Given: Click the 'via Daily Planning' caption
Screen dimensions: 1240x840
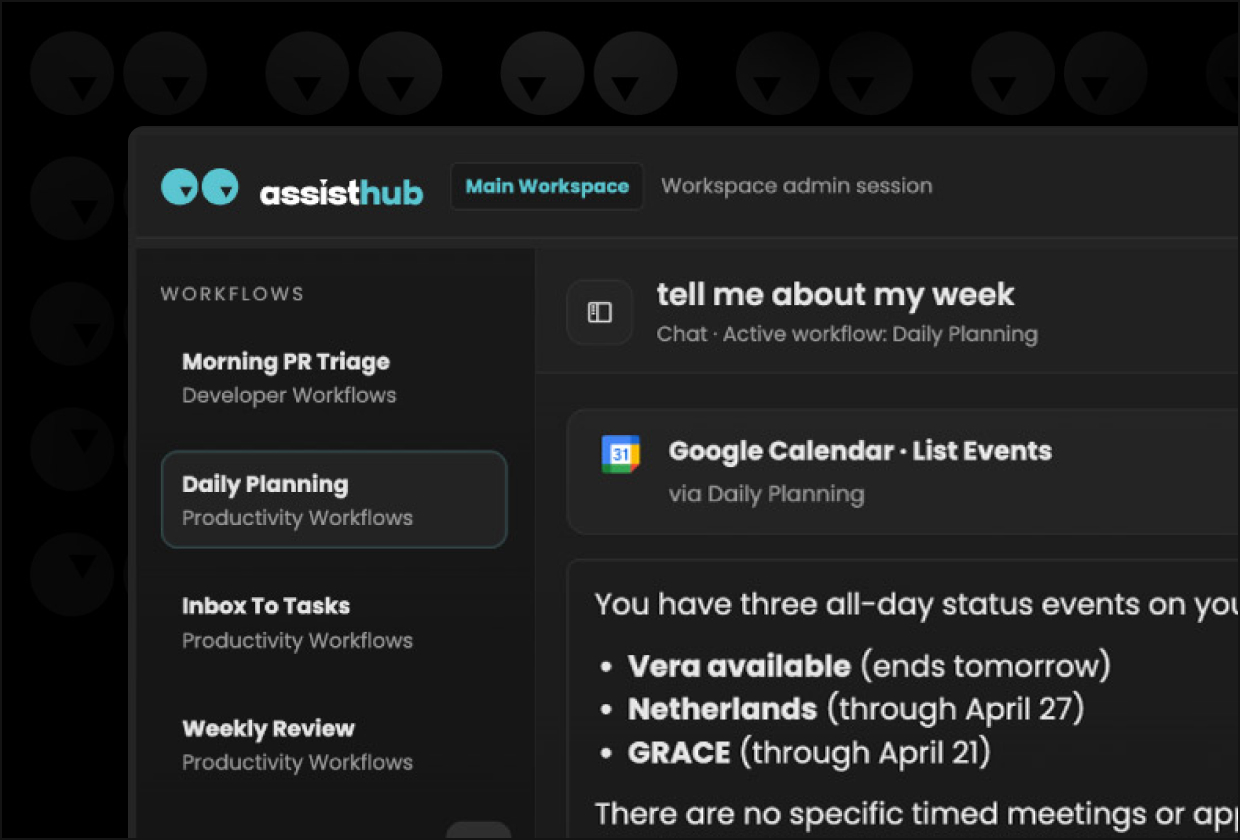Looking at the screenshot, I should click(766, 494).
